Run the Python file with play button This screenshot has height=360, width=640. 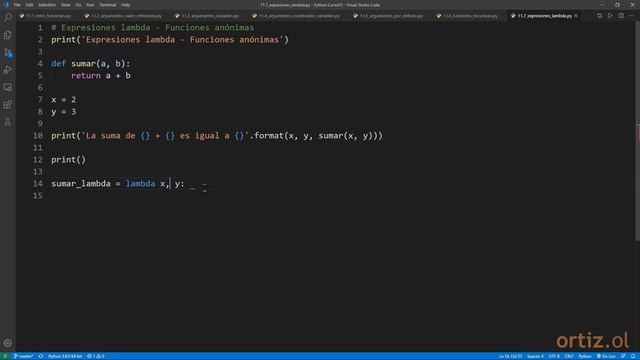[x=610, y=16]
